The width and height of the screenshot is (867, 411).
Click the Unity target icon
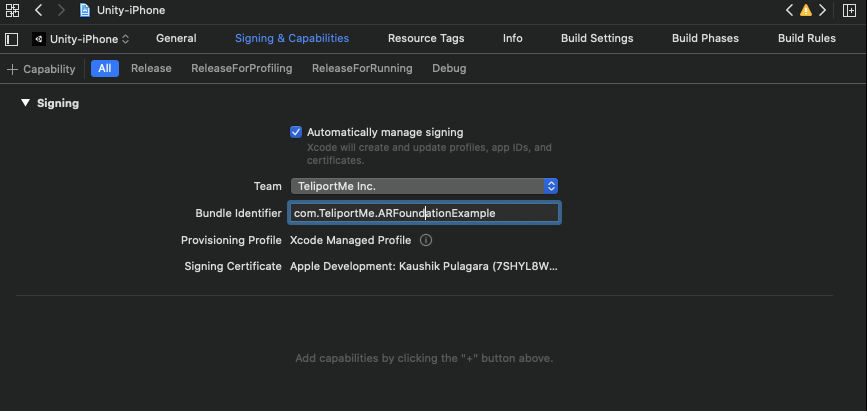pyautogui.click(x=39, y=39)
